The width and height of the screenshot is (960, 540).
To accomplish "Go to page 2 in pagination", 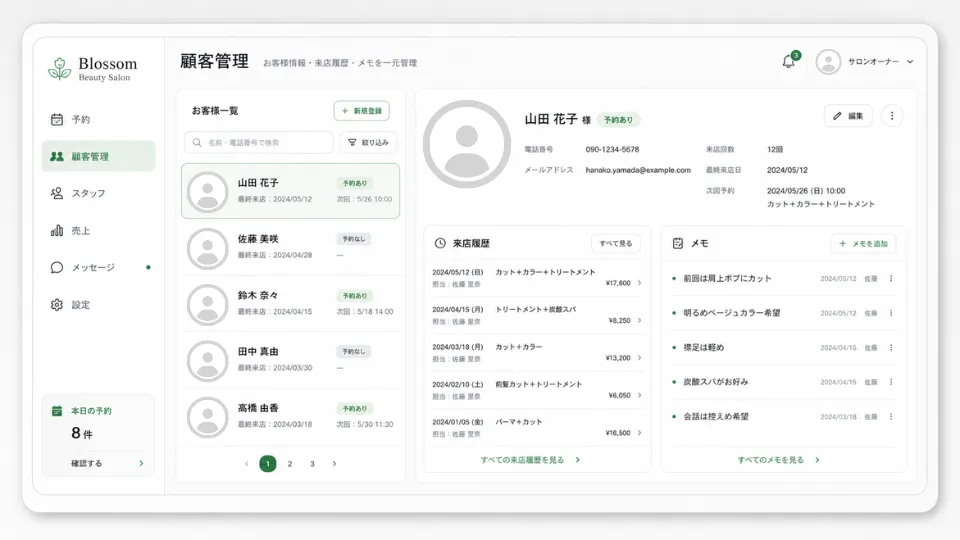I will pyautogui.click(x=290, y=463).
